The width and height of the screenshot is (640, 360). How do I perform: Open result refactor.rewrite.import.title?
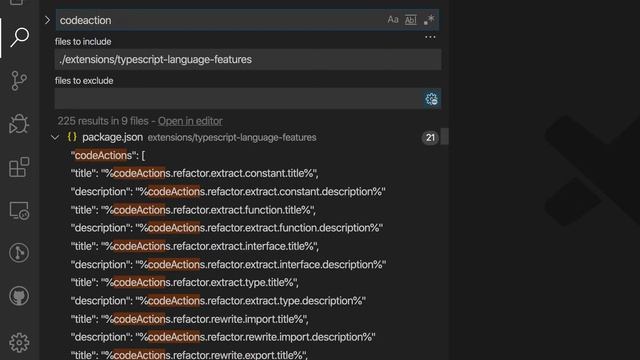[189, 319]
